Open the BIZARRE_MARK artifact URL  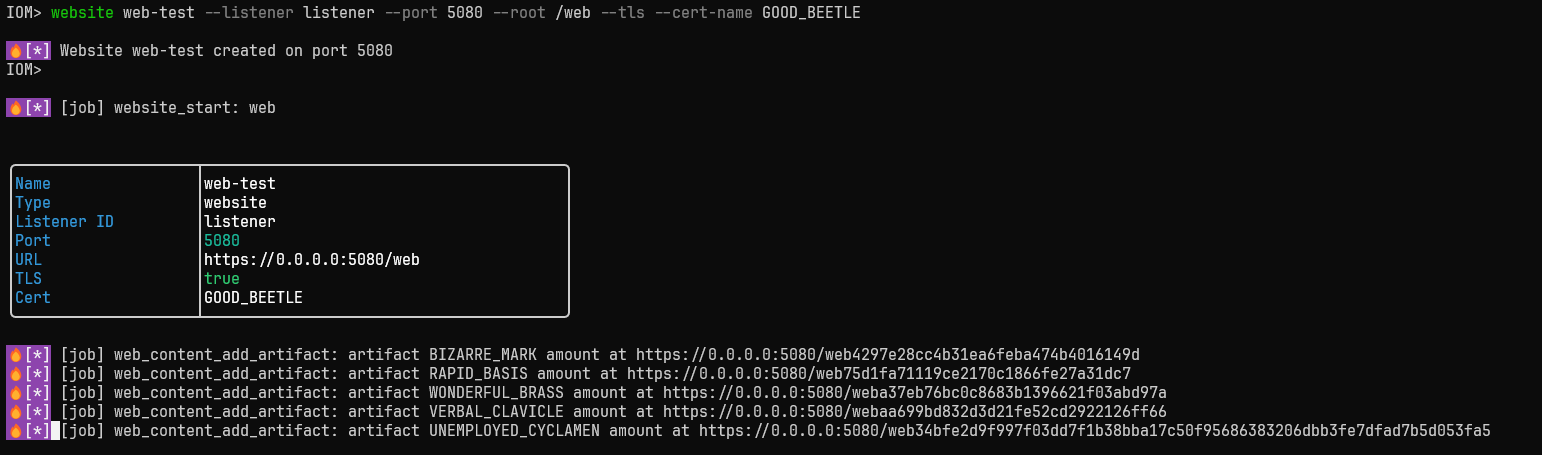(x=887, y=355)
